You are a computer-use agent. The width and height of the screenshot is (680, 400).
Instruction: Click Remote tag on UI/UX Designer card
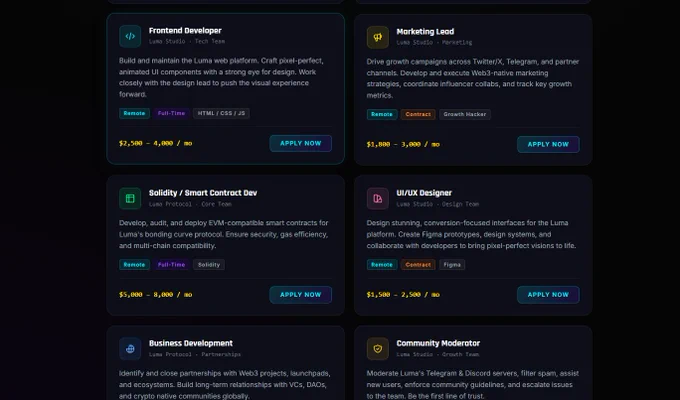(382, 265)
